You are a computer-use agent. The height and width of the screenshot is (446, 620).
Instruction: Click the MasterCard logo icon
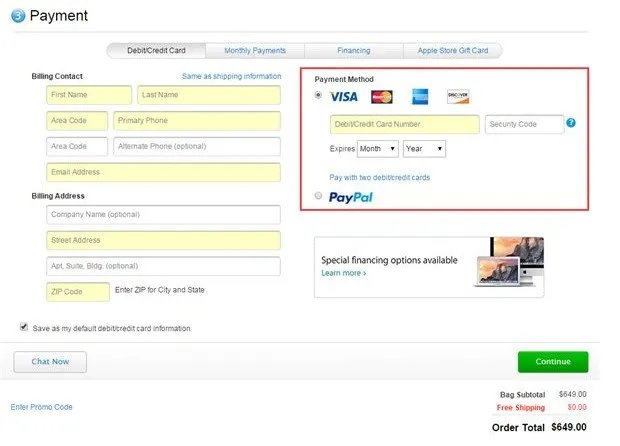coord(382,97)
